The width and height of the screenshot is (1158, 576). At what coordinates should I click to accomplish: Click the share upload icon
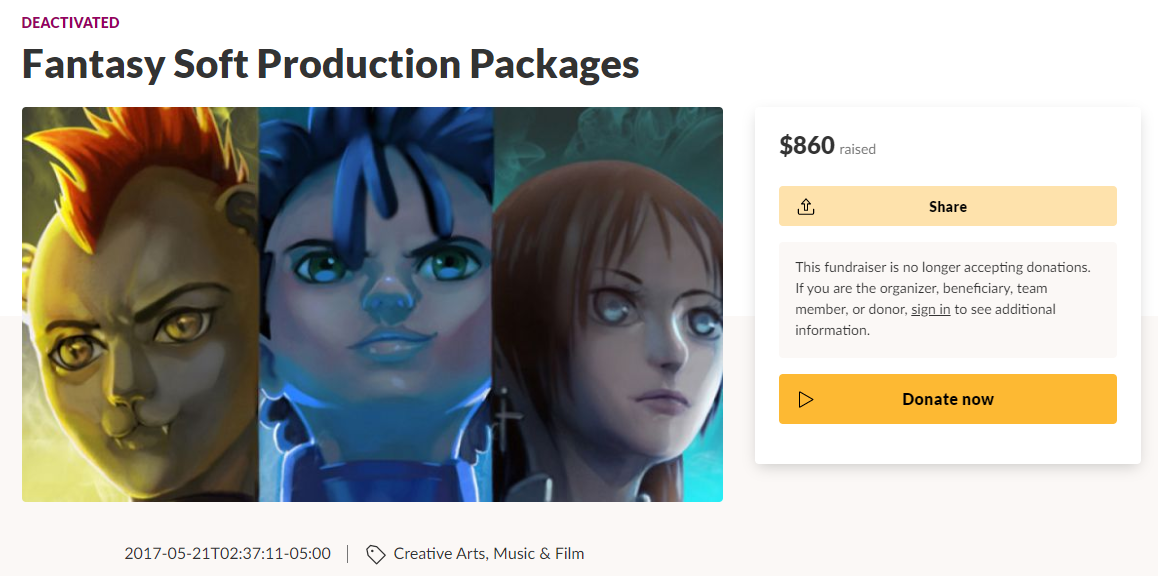[x=806, y=206]
